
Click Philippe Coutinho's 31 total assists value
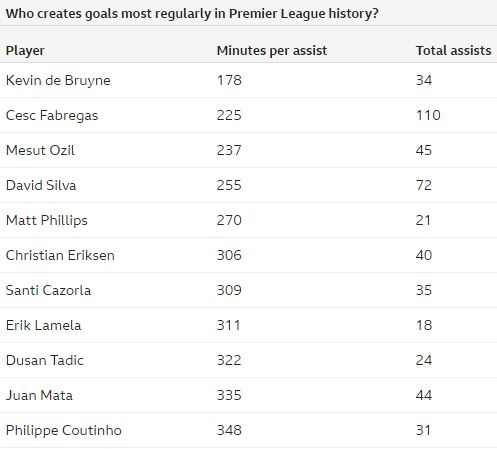pyautogui.click(x=423, y=430)
